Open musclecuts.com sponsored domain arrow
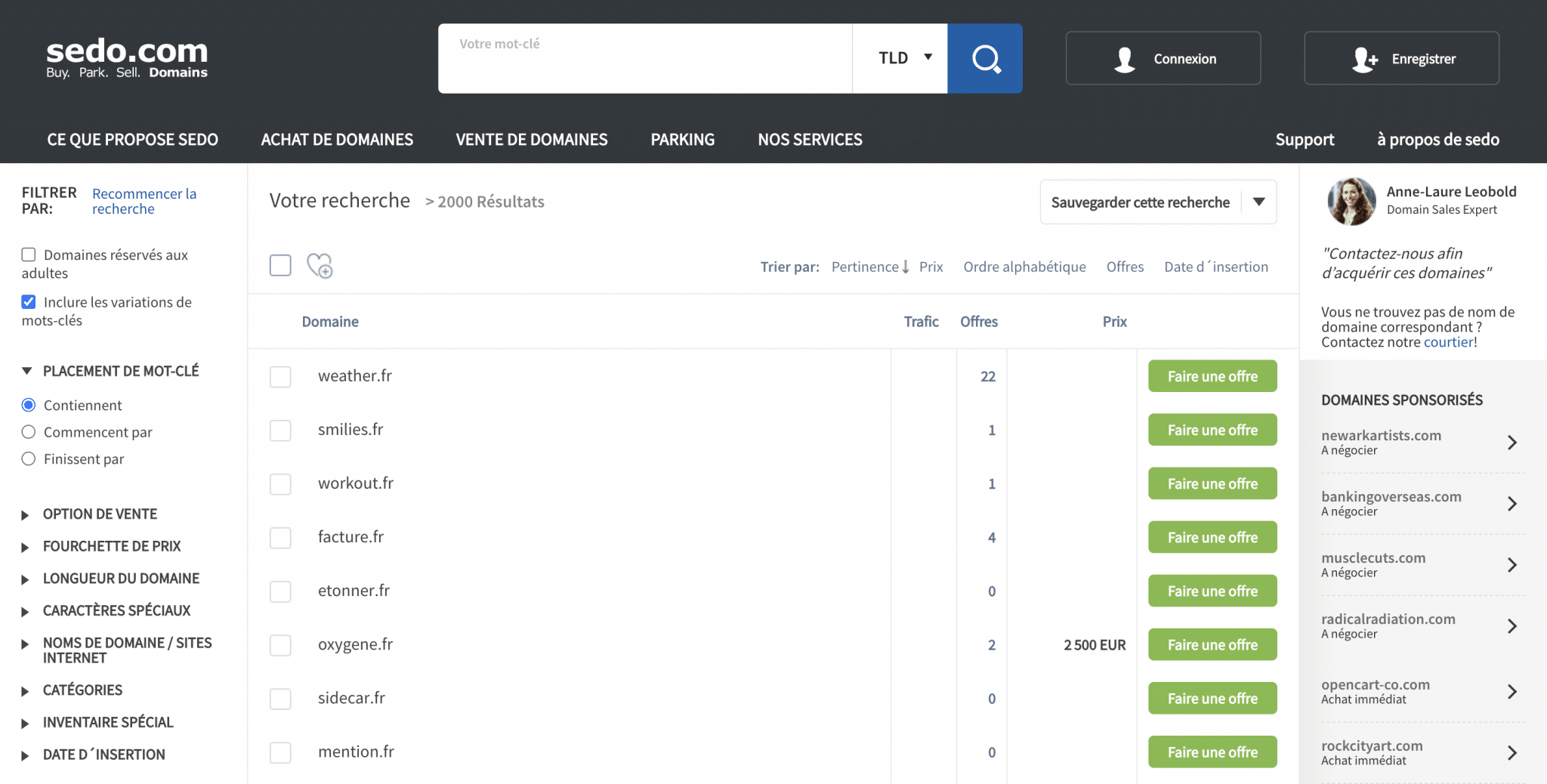 pyautogui.click(x=1511, y=565)
